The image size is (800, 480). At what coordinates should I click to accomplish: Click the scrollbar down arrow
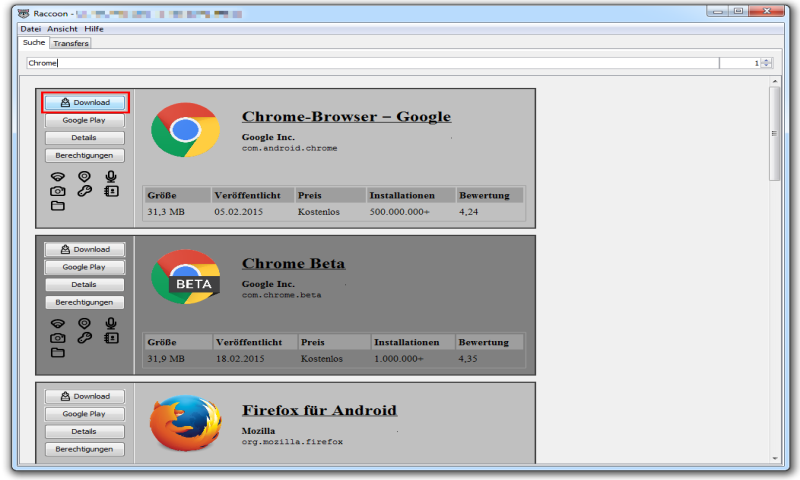(x=774, y=458)
